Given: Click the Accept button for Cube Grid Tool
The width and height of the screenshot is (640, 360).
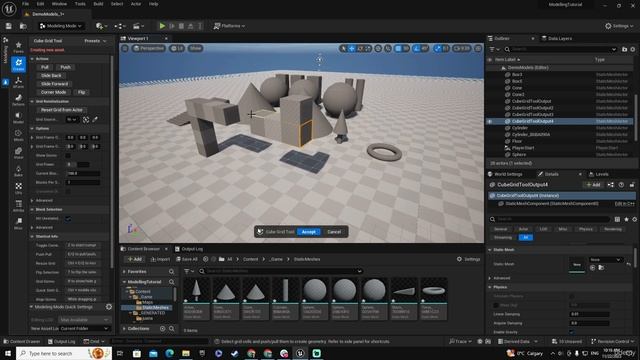Looking at the screenshot, I should (309, 232).
